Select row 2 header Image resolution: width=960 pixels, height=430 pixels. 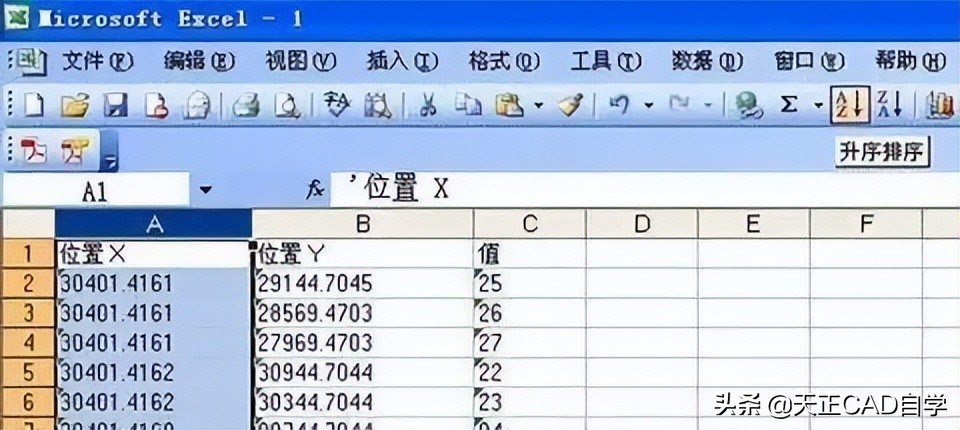click(x=28, y=283)
